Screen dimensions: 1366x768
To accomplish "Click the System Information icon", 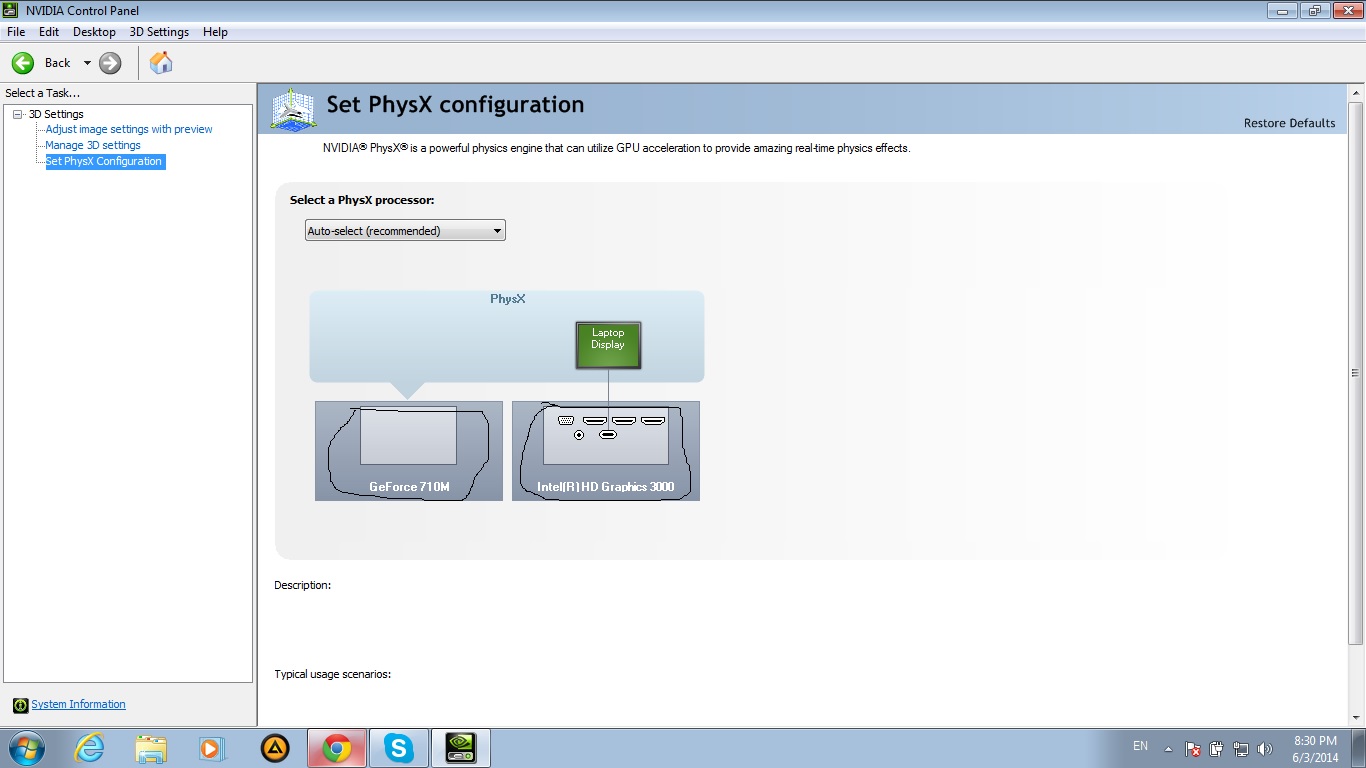I will 21,705.
